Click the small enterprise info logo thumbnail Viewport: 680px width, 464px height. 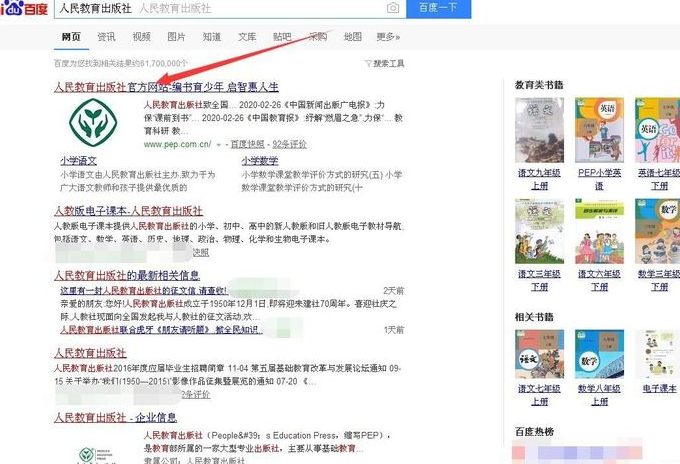point(95,455)
